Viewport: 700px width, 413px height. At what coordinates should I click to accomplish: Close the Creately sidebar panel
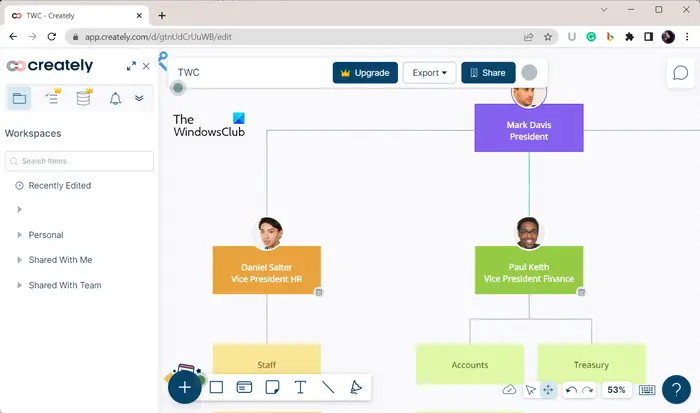(x=146, y=66)
